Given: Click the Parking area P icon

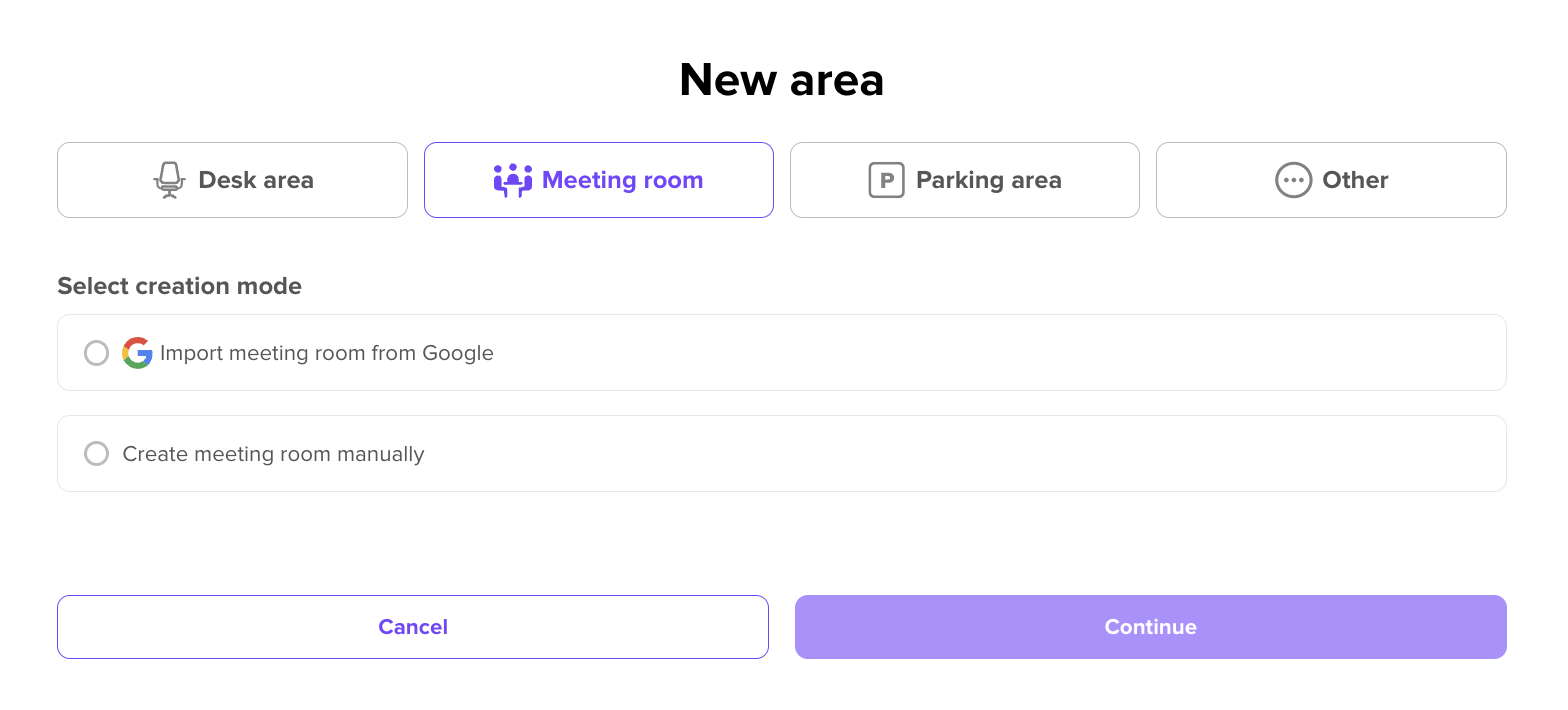Looking at the screenshot, I should pos(886,179).
